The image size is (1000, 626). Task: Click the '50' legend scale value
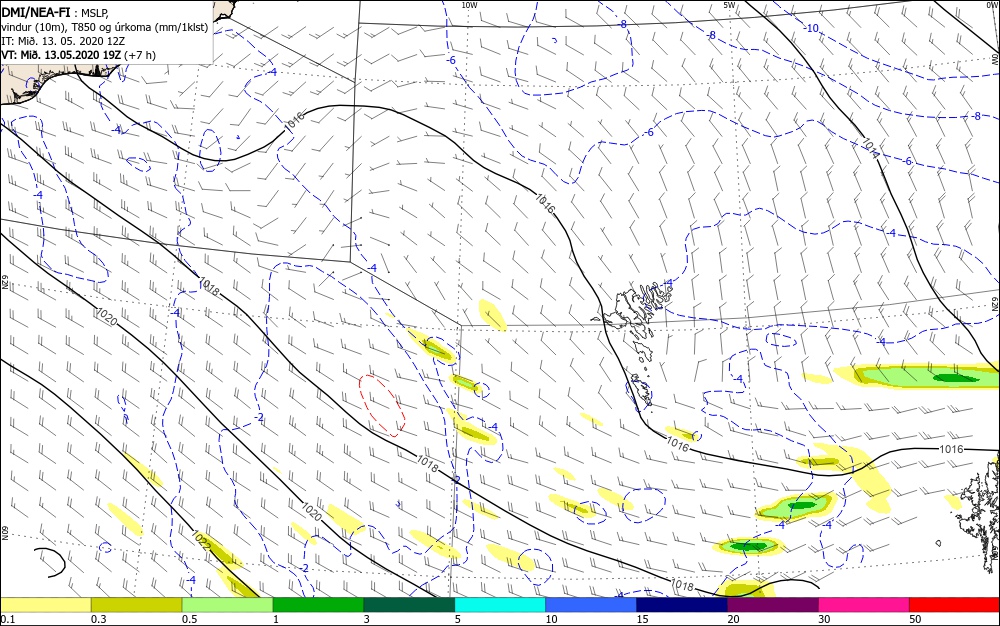pyautogui.click(x=915, y=619)
